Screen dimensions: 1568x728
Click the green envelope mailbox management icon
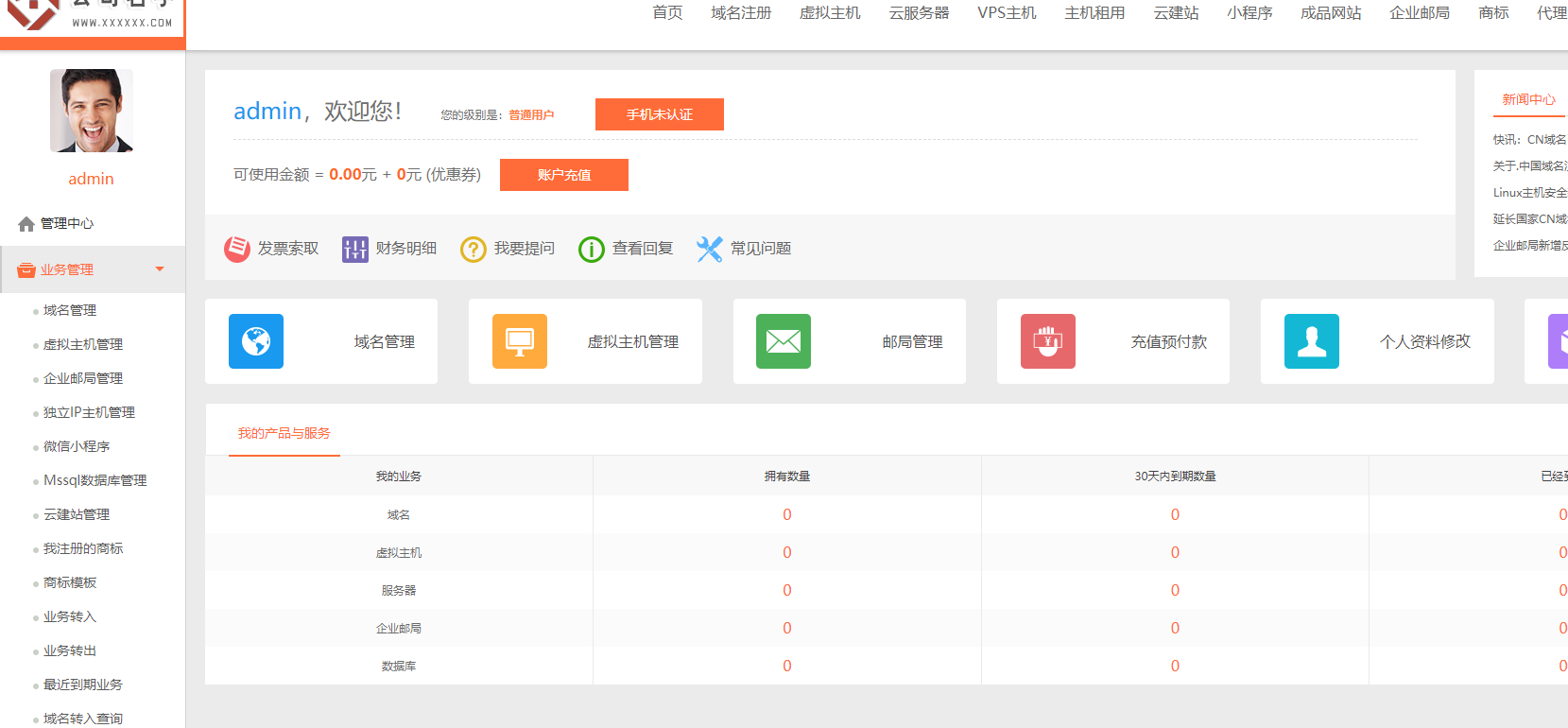(783, 341)
